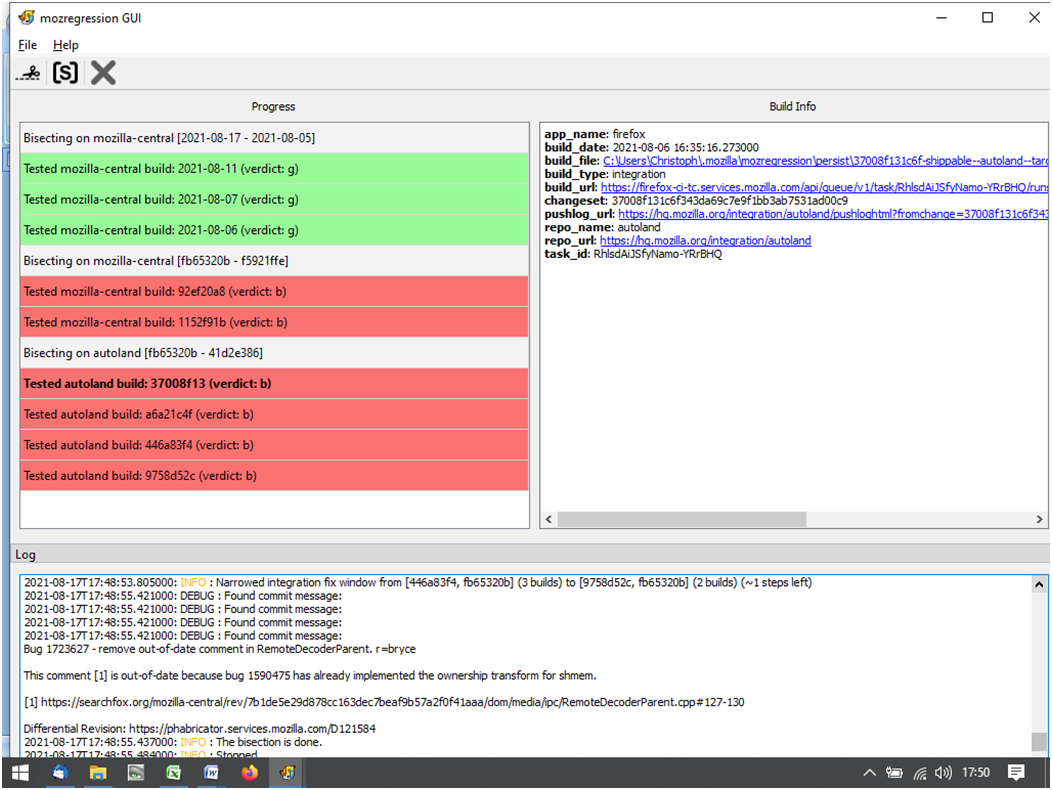Open the Help menu
The width and height of the screenshot is (1052, 790).
pos(66,45)
